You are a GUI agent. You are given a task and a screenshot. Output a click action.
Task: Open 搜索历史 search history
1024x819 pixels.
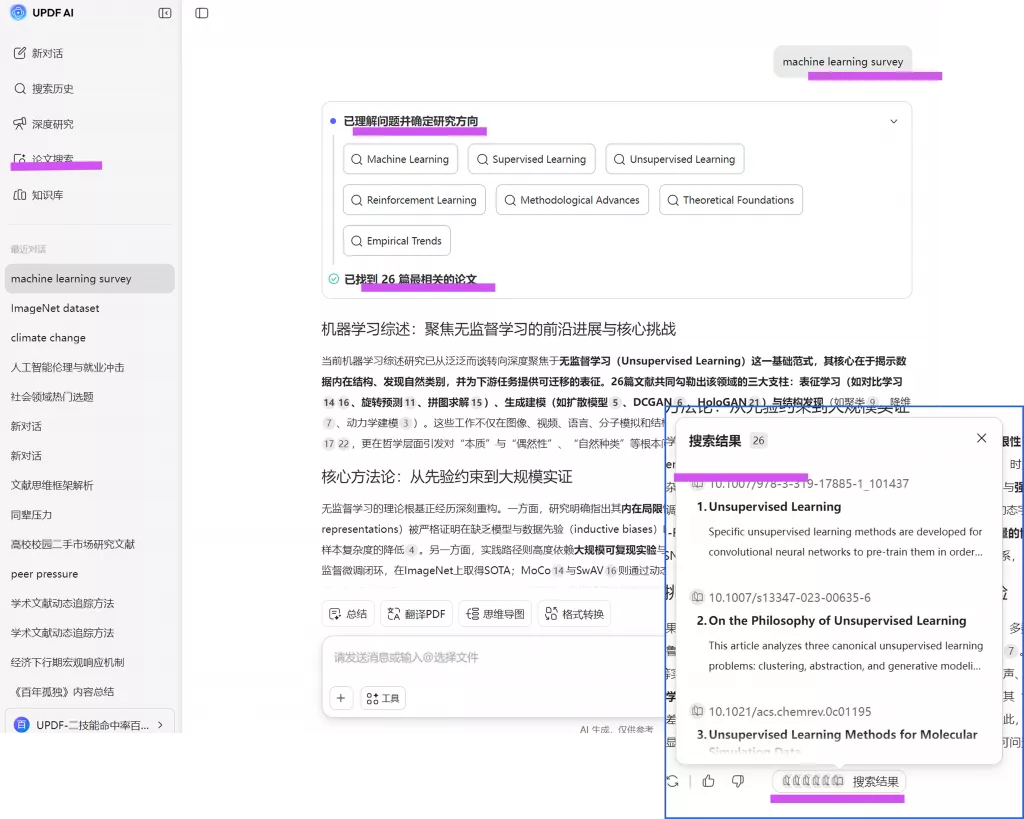[52, 89]
